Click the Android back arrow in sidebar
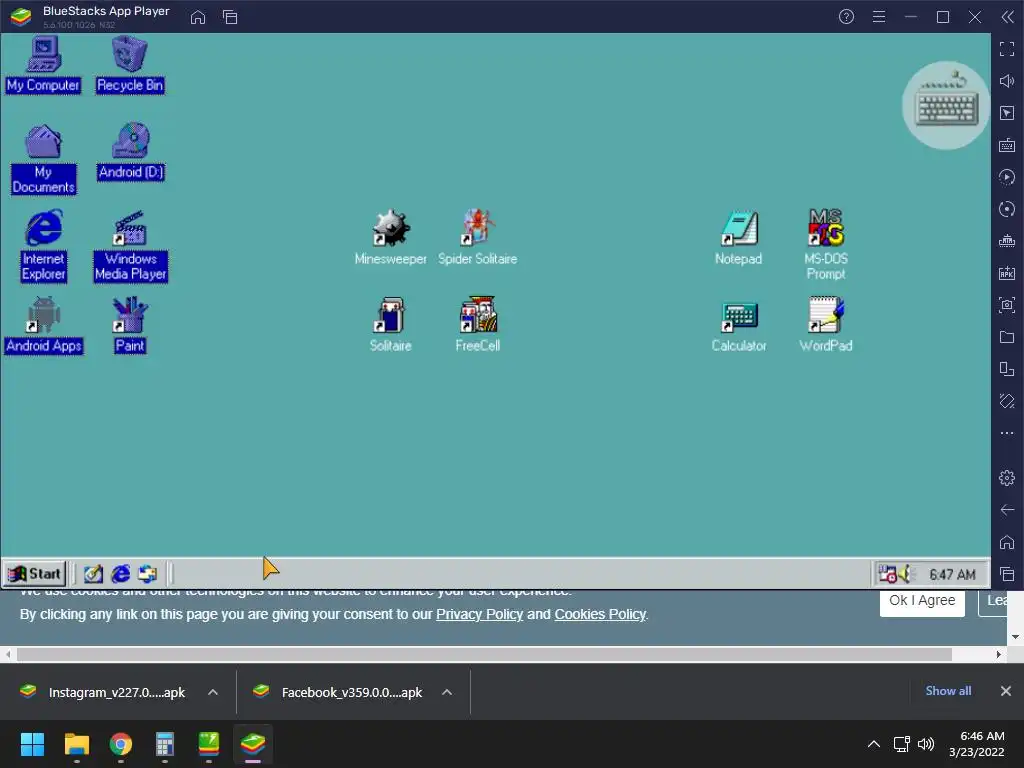1024x768 pixels. [1007, 510]
